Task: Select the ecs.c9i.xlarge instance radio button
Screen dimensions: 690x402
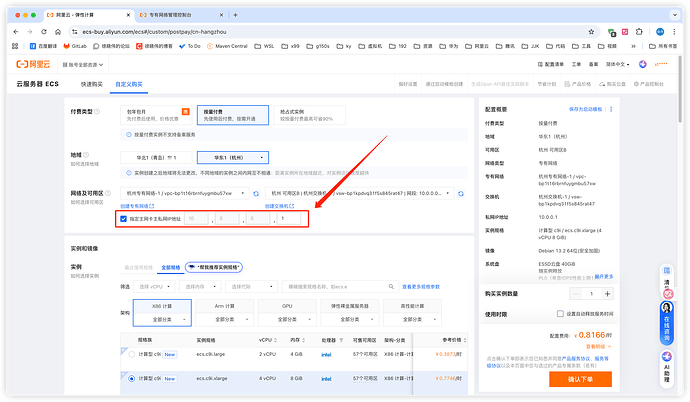Action: coord(131,379)
